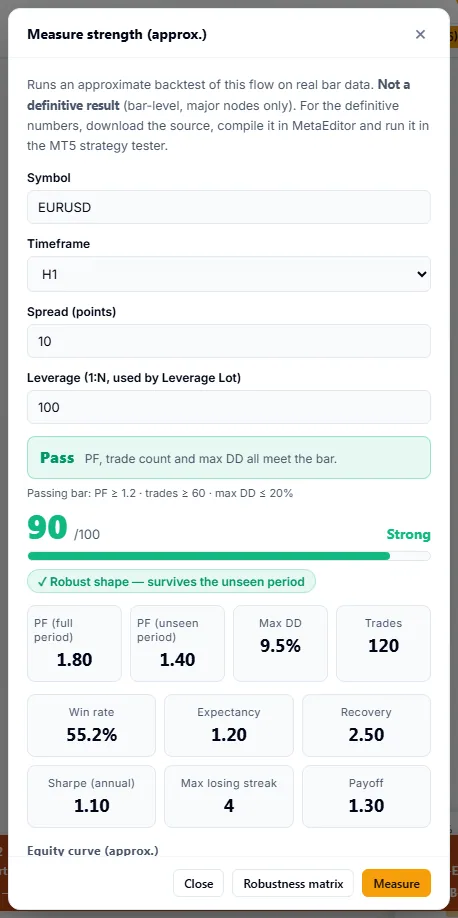Screen dimensions: 458x918
Task: Click the Close button at bottom
Action: (199, 883)
